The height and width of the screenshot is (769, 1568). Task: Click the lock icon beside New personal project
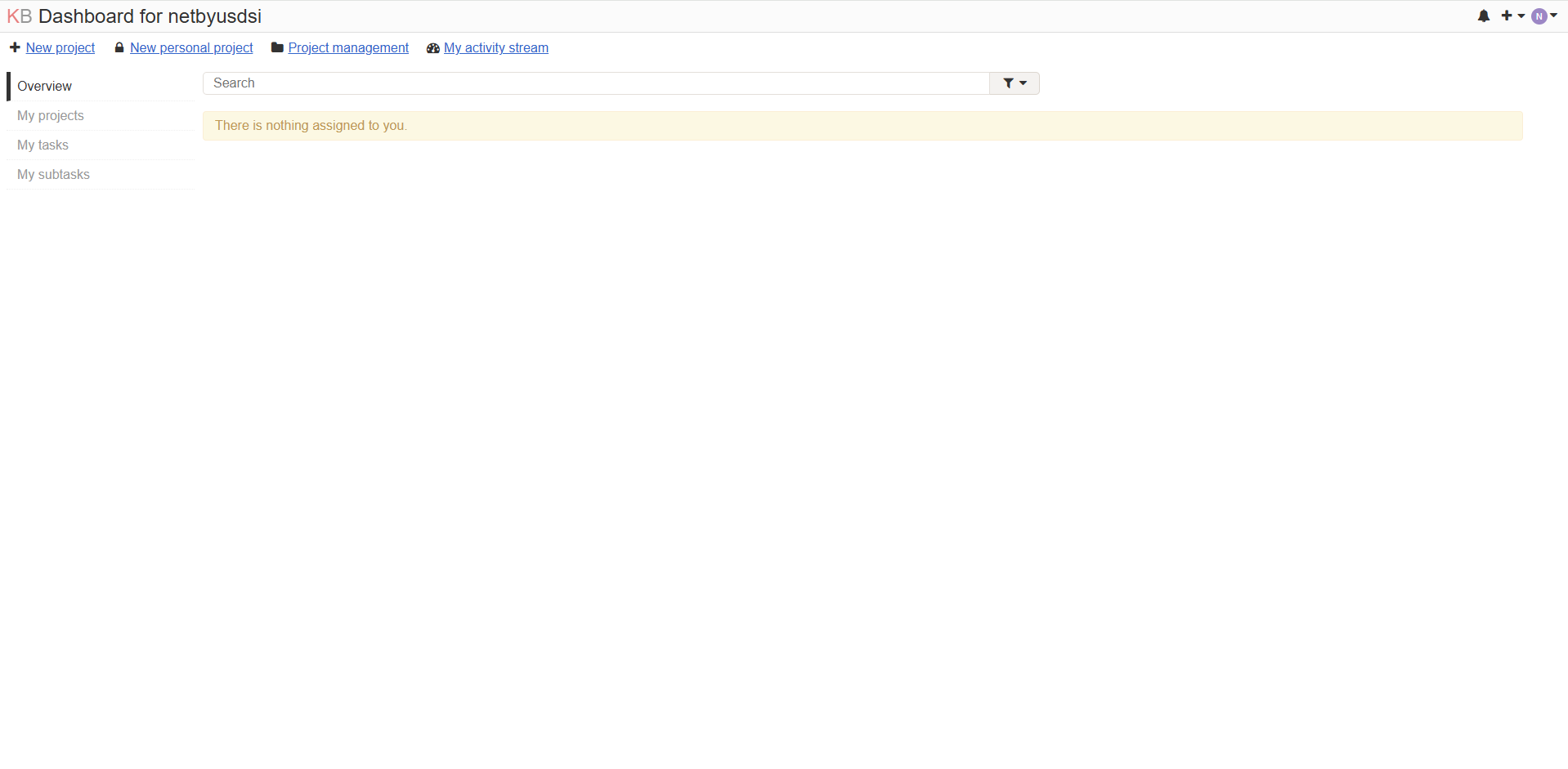pos(119,47)
